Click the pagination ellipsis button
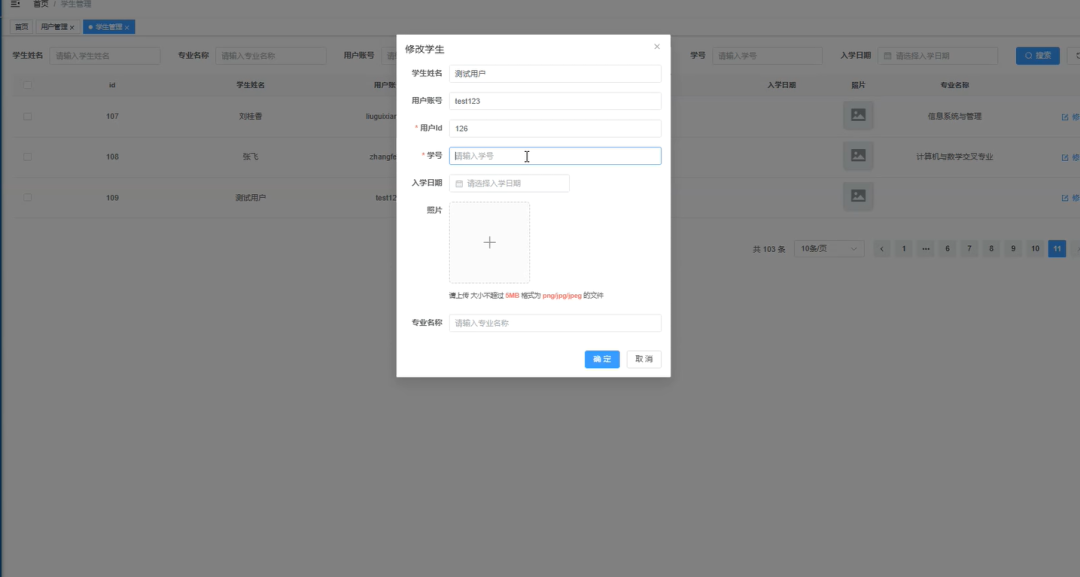The image size is (1080, 577). point(926,249)
